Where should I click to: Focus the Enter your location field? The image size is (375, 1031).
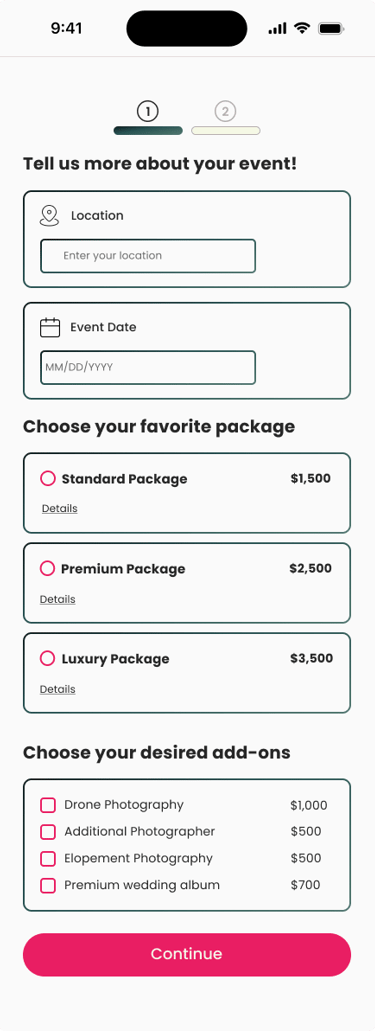[x=148, y=256]
